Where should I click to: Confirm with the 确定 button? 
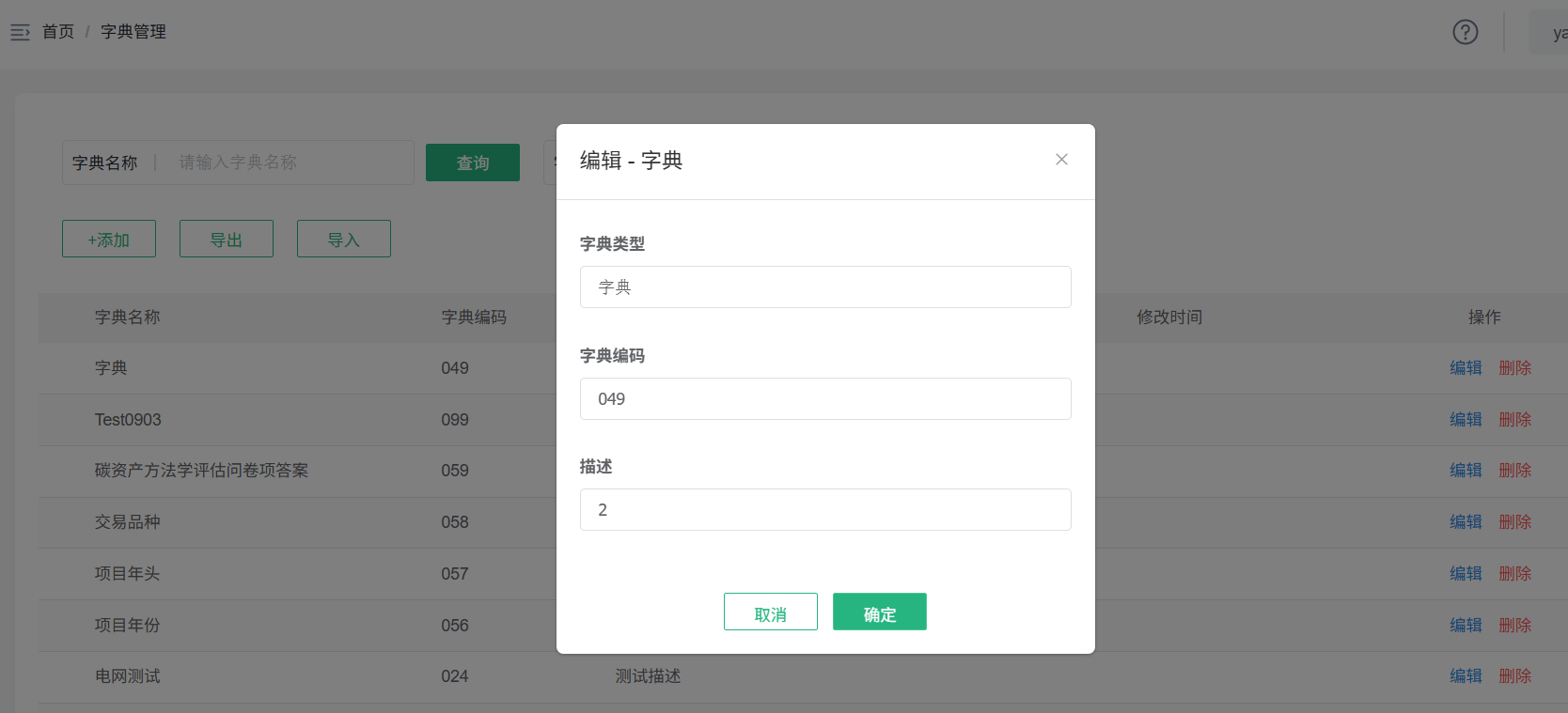pyautogui.click(x=880, y=612)
